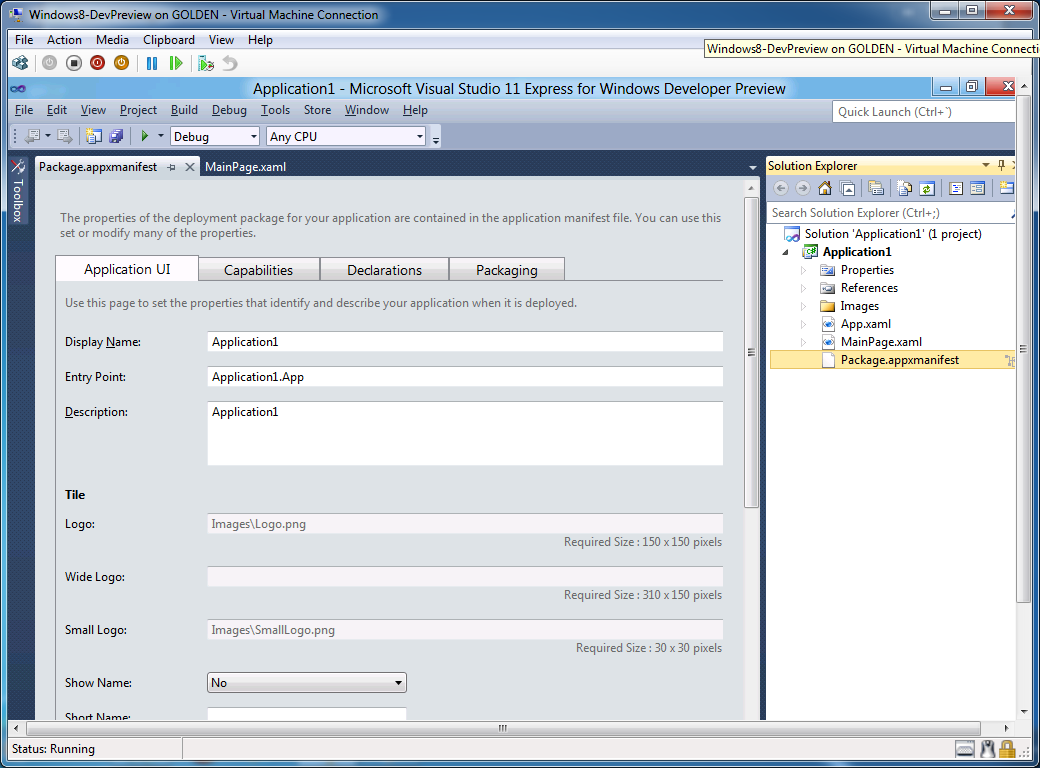Image resolution: width=1040 pixels, height=768 pixels.
Task: Turn off the VM with the stop icon
Action: pos(74,63)
